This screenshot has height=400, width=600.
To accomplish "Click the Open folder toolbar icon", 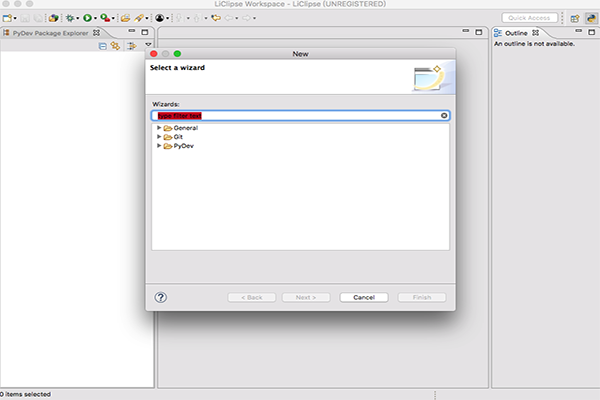I will [x=125, y=18].
